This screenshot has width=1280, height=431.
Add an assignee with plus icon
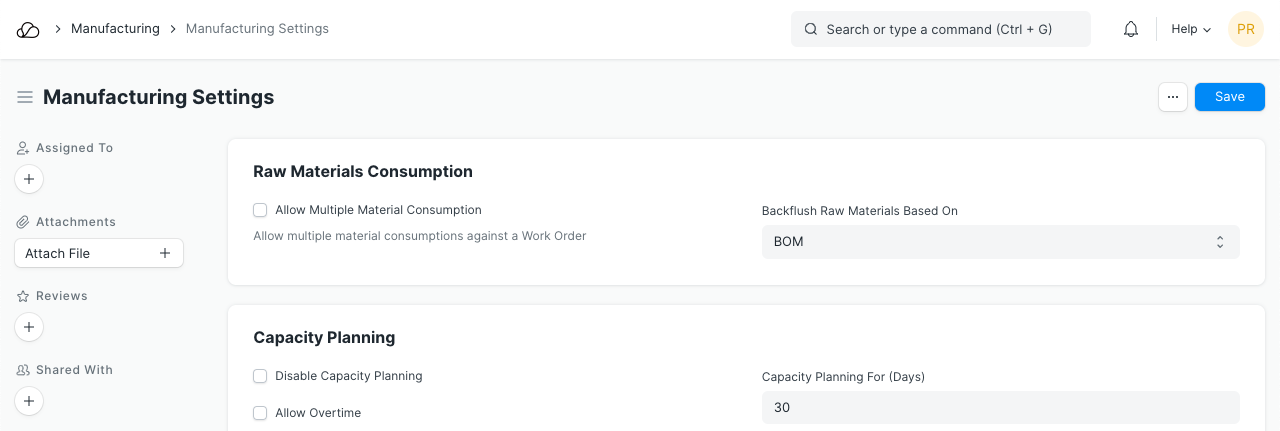click(x=29, y=180)
